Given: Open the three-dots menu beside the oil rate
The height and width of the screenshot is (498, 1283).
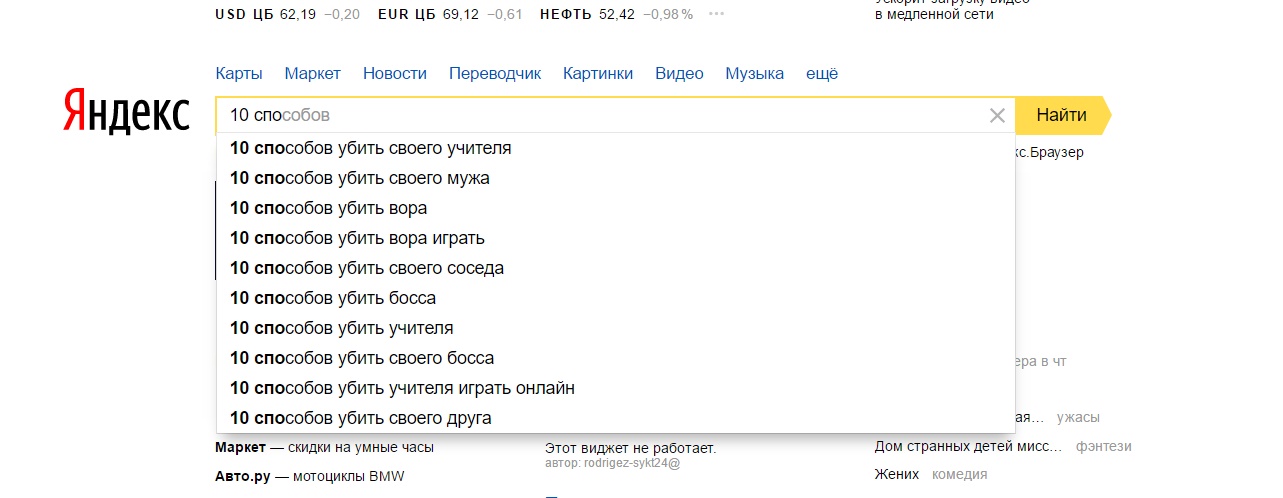Looking at the screenshot, I should 716,14.
